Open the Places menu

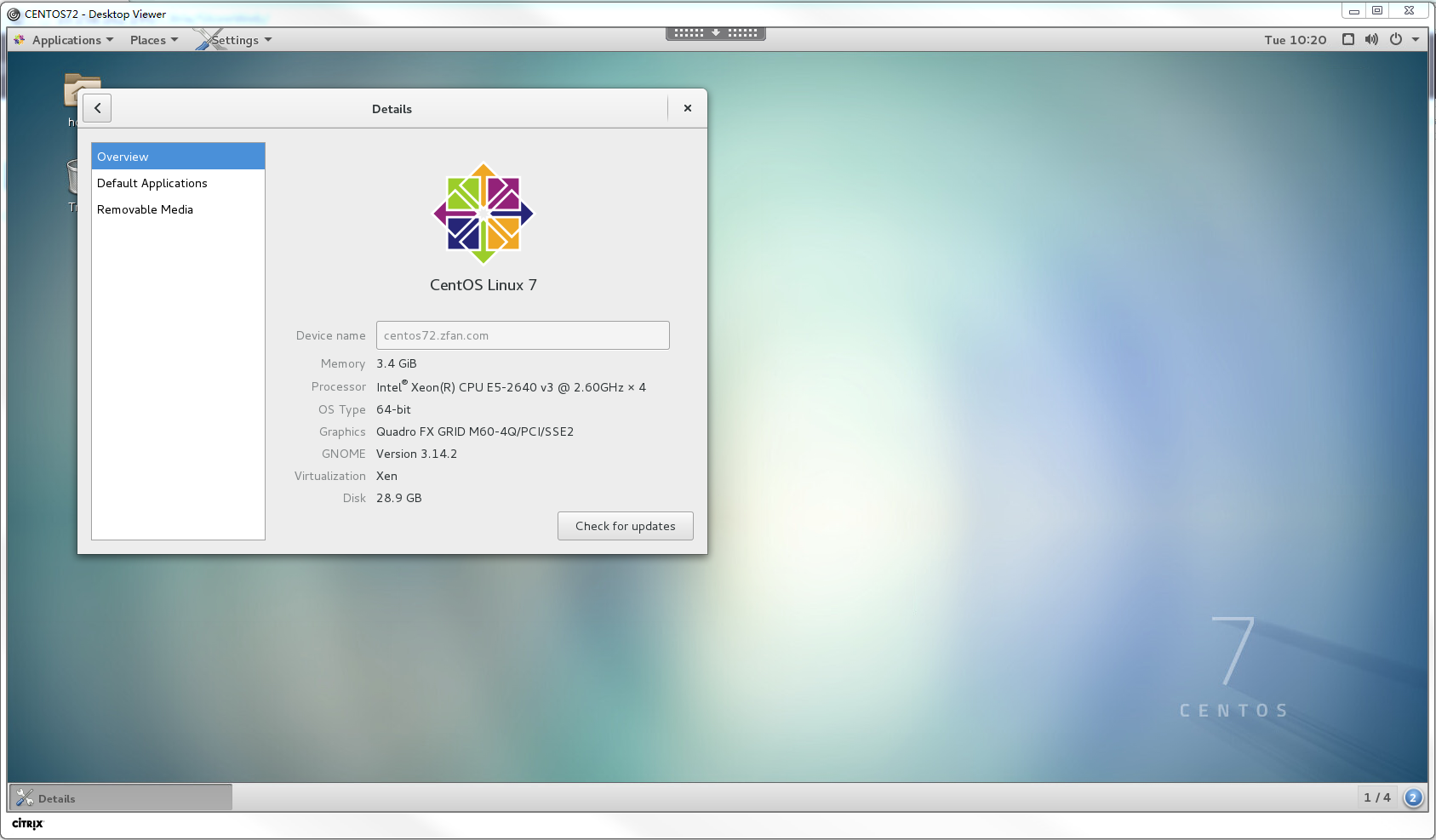tap(153, 40)
